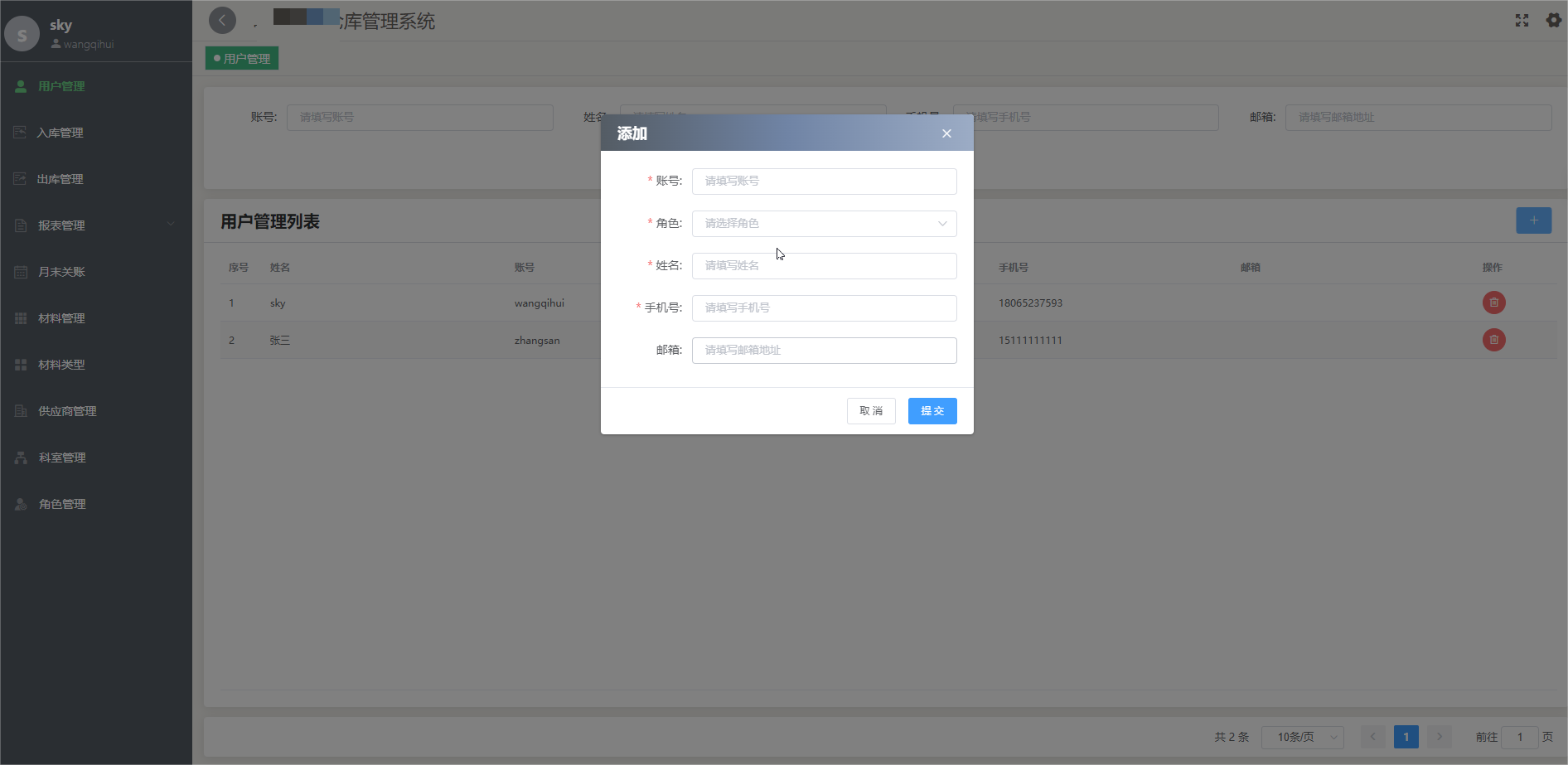Click 材料类型 sidebar icon
This screenshot has width=1568, height=765.
tap(21, 365)
